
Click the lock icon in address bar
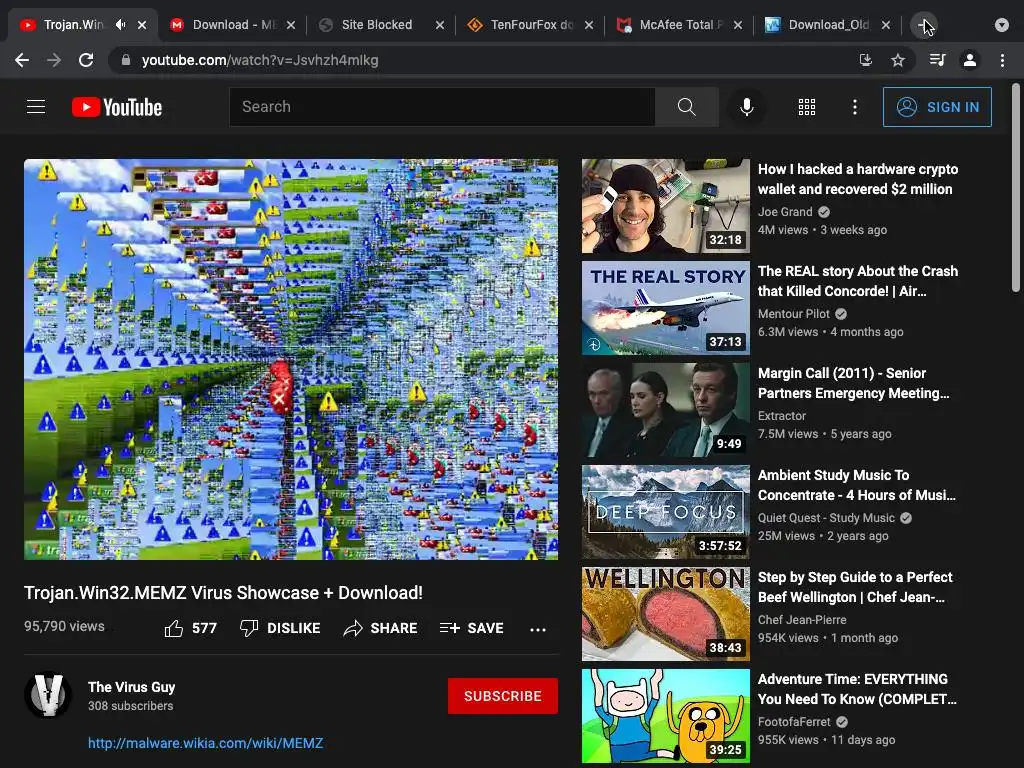(127, 60)
